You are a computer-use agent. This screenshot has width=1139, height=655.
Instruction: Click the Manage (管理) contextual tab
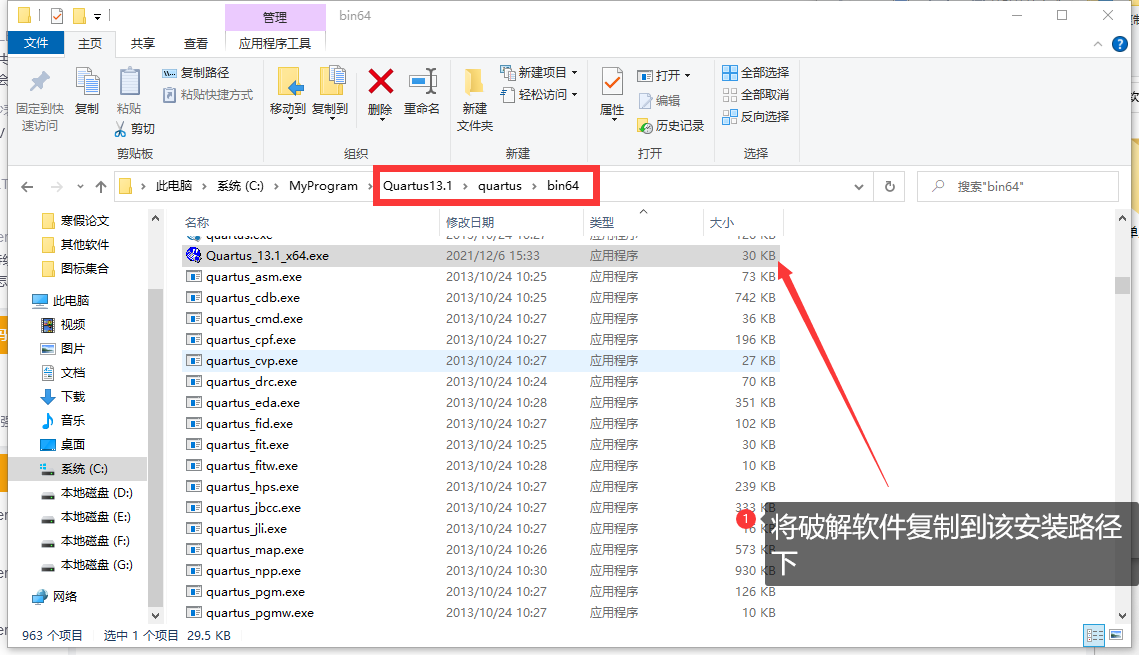point(275,17)
